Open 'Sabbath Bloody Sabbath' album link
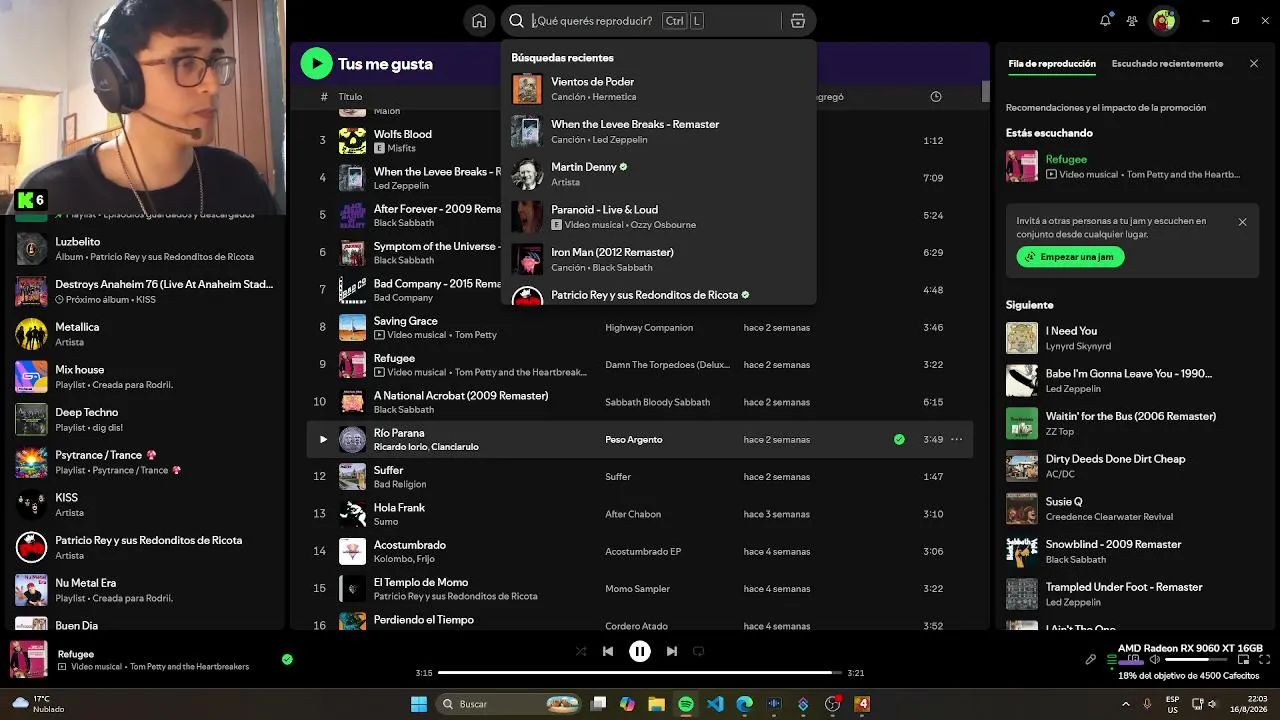The image size is (1280, 720). pos(657,402)
